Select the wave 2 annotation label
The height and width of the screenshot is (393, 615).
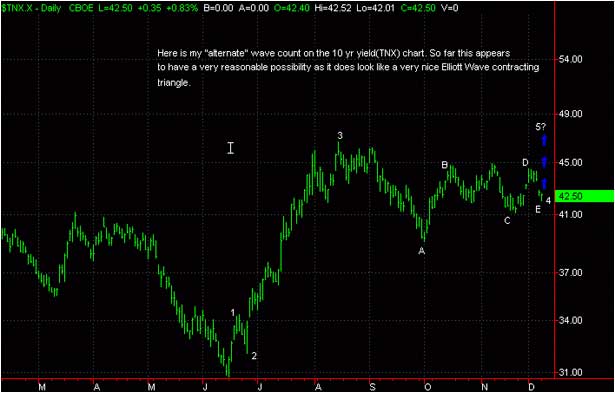coord(254,356)
